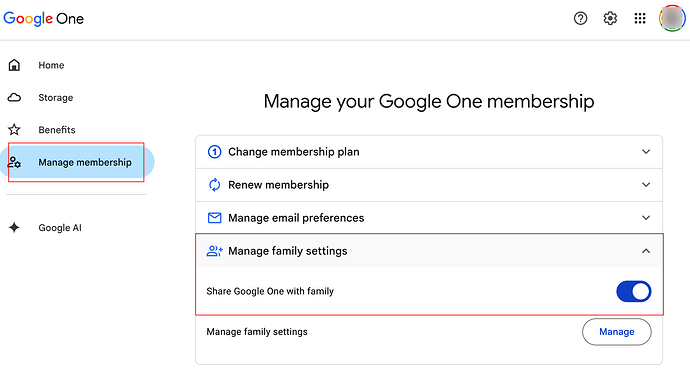The height and width of the screenshot is (371, 690).
Task: Open Google AI in the sidebar
Action: point(60,228)
